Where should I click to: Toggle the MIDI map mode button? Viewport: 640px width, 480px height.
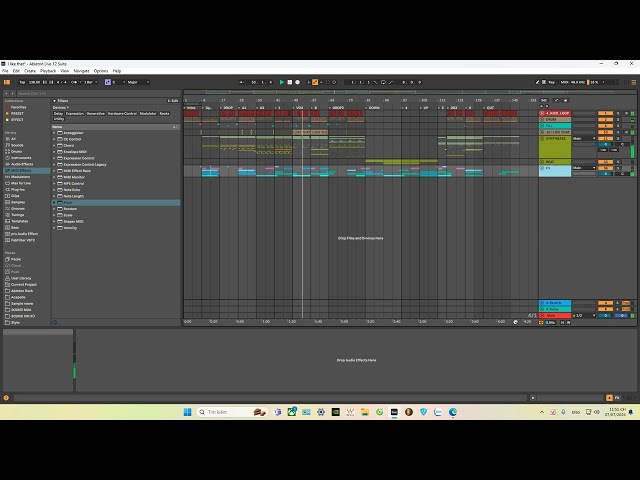pyautogui.click(x=564, y=82)
